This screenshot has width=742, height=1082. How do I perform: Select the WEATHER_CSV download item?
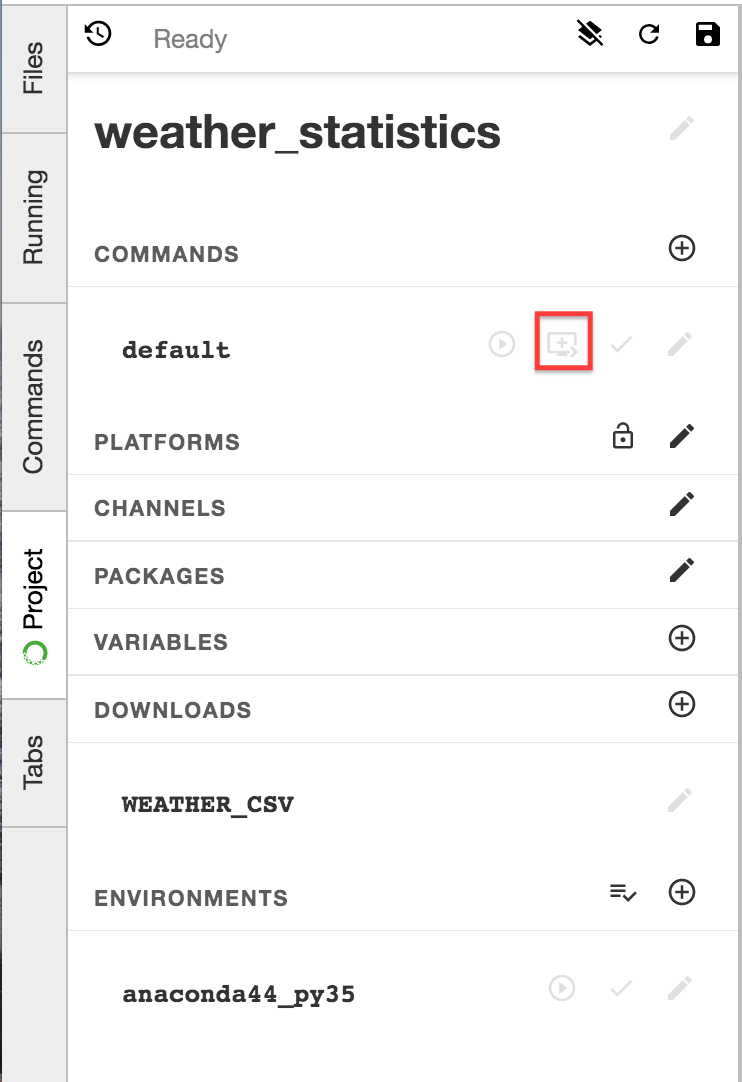point(208,804)
